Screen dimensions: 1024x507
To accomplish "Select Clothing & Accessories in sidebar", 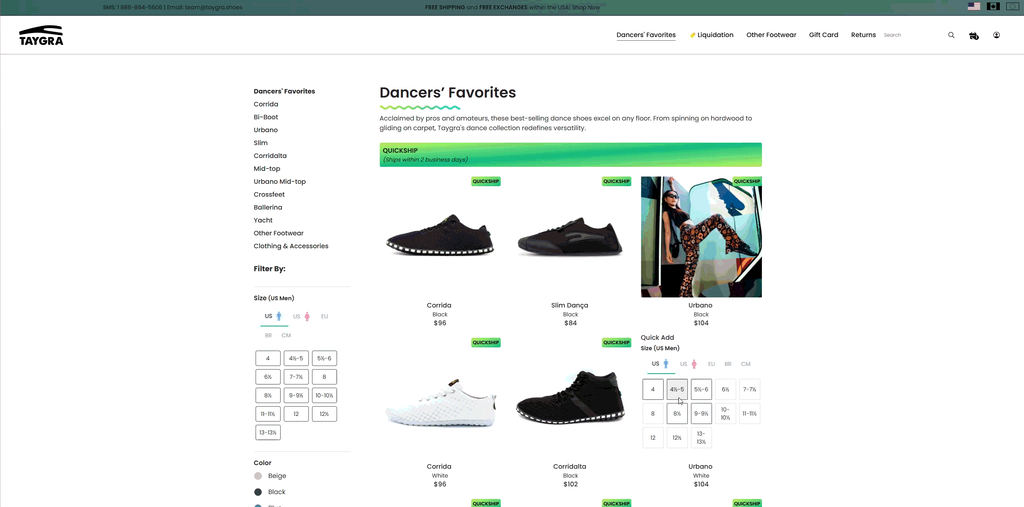I will [291, 246].
